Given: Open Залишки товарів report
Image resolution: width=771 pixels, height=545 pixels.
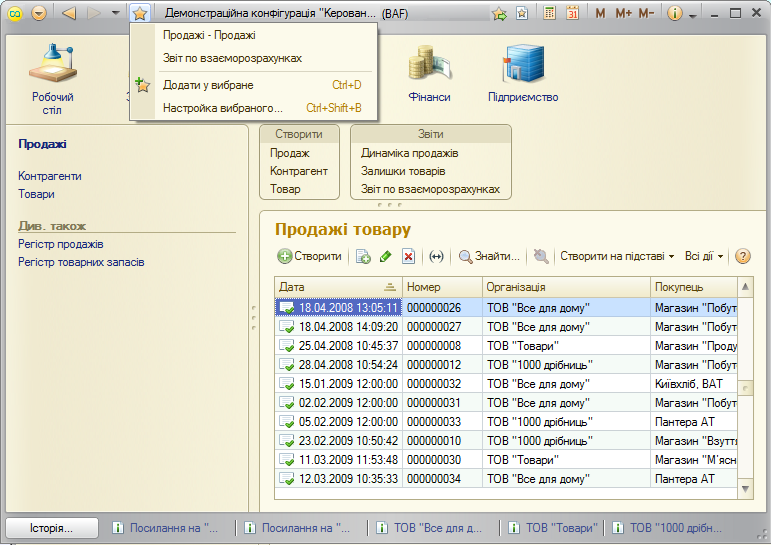Looking at the screenshot, I should coord(403,171).
